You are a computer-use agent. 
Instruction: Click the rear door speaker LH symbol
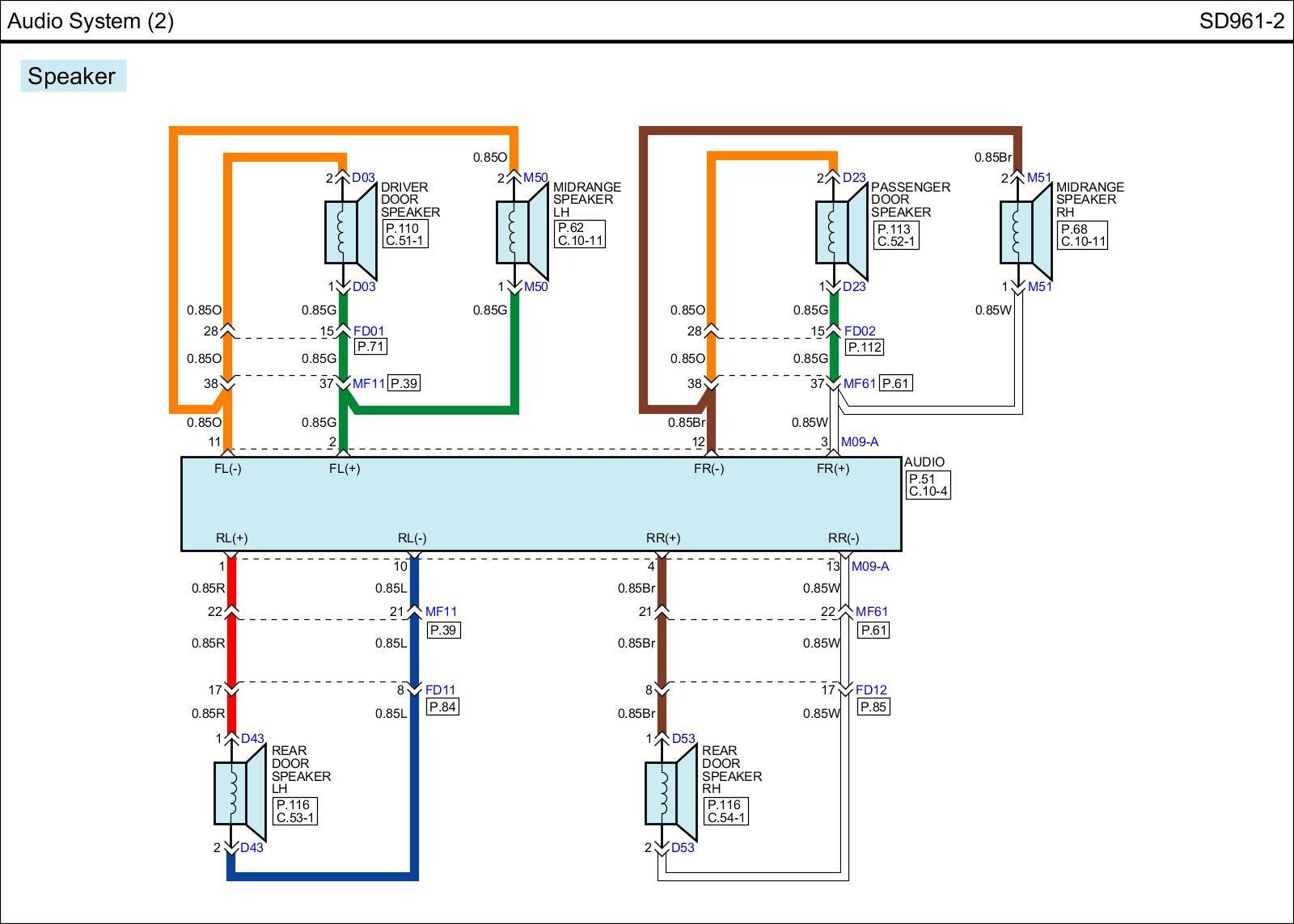[x=240, y=793]
